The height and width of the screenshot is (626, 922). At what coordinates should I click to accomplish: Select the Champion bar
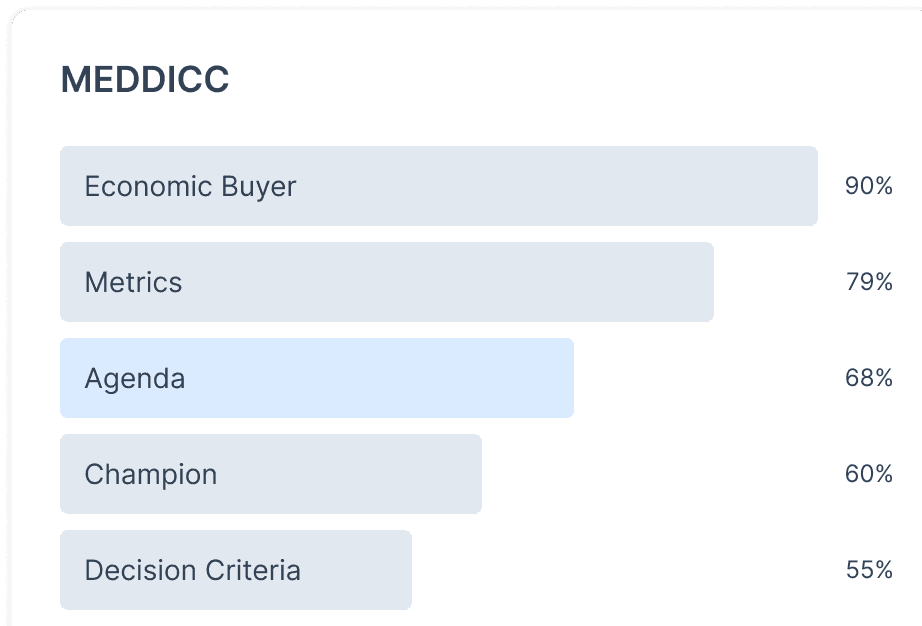pyautogui.click(x=350, y=474)
